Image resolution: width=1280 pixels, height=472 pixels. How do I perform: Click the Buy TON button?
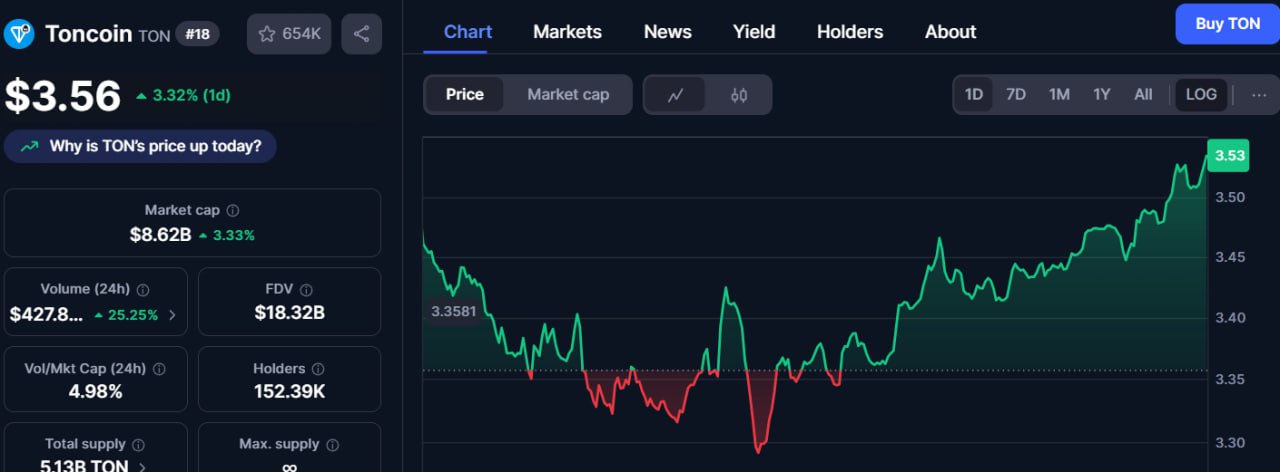pyautogui.click(x=1227, y=24)
